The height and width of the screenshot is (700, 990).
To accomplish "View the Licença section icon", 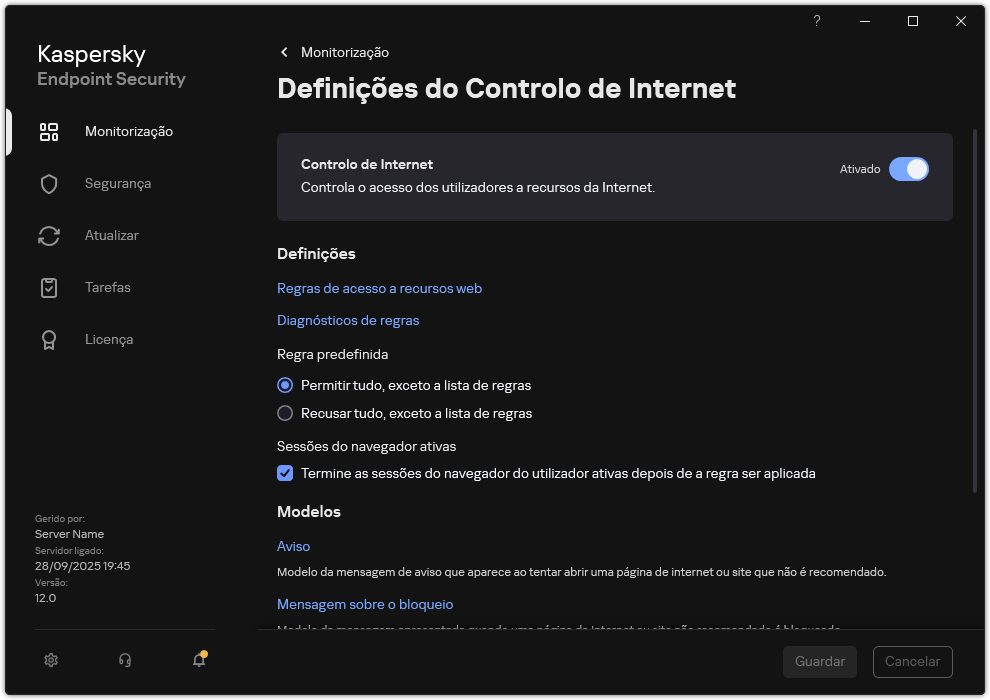I will click(49, 339).
